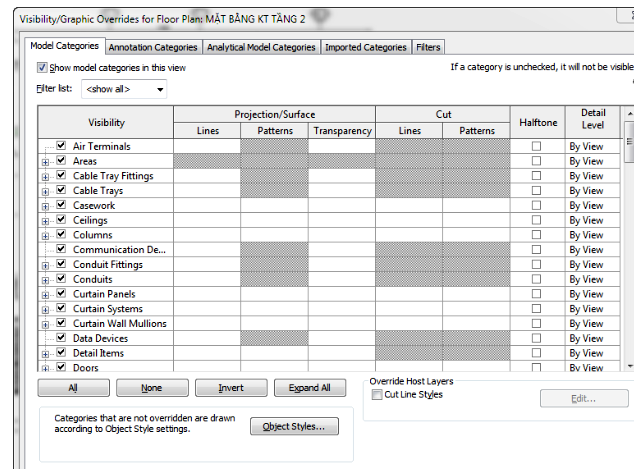This screenshot has width=634, height=469.
Task: Expand the Areas category tree node
Action: tap(46, 161)
